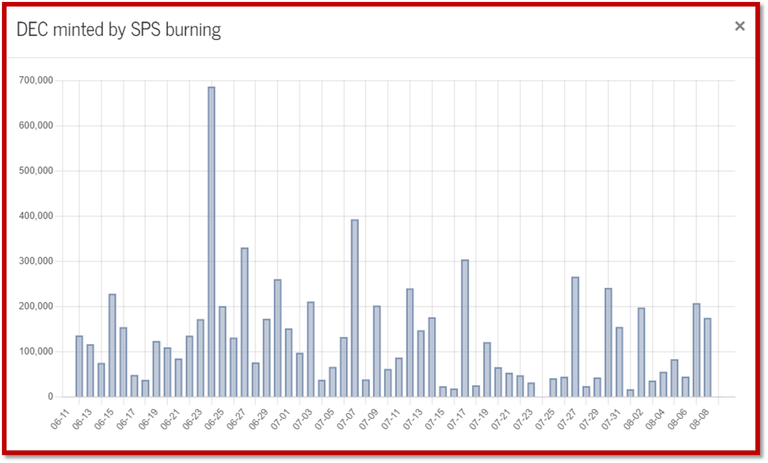Click the 08-08 date label
Viewport: 768px width, 463px height.
pos(699,419)
